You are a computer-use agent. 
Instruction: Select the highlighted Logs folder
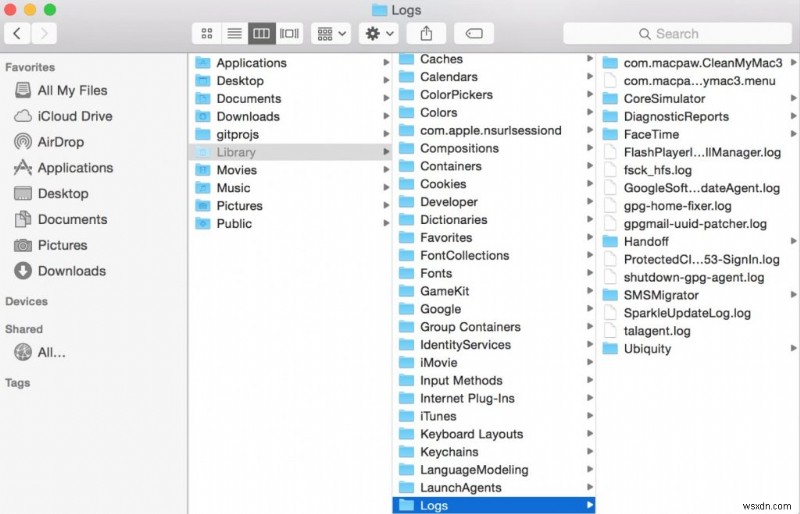[494, 505]
